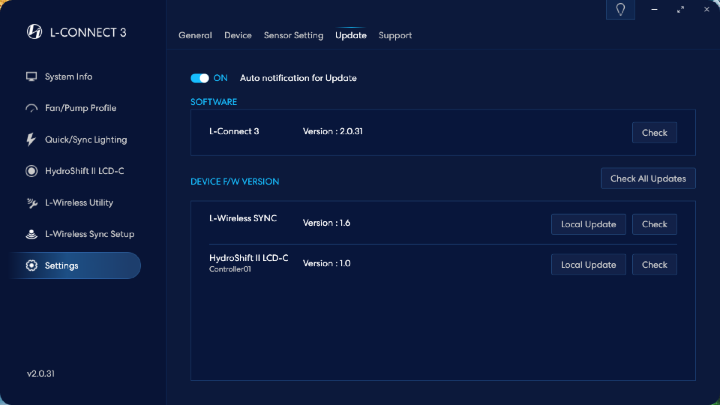The width and height of the screenshot is (720, 405).
Task: Select the Quick/Sync Lighting bolt icon
Action: (x=31, y=140)
